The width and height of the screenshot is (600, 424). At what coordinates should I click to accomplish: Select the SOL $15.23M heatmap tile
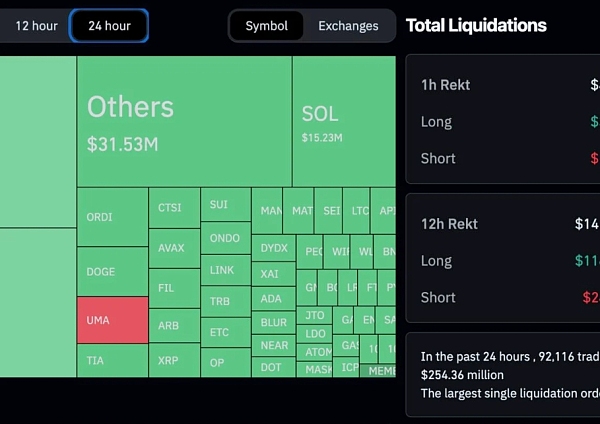[343, 121]
